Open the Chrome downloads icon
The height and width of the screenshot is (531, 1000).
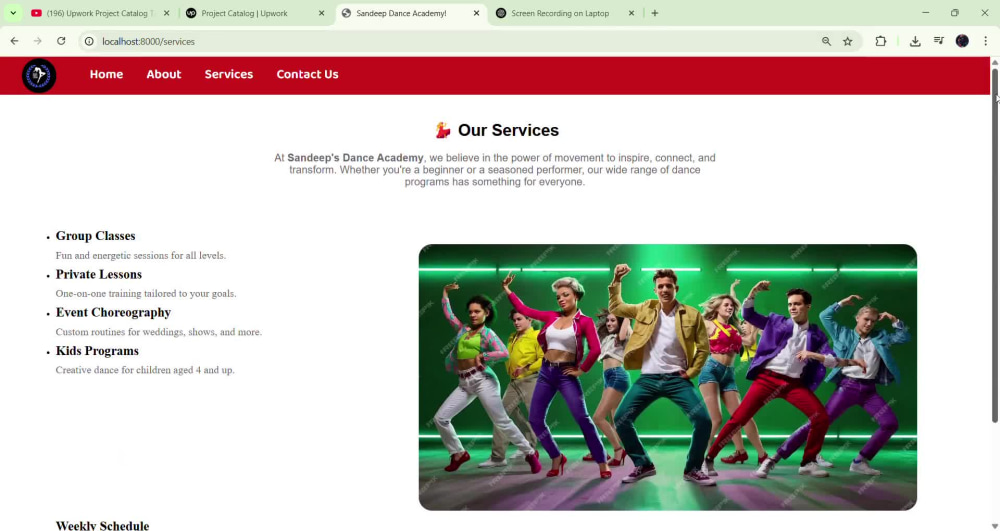pos(915,41)
